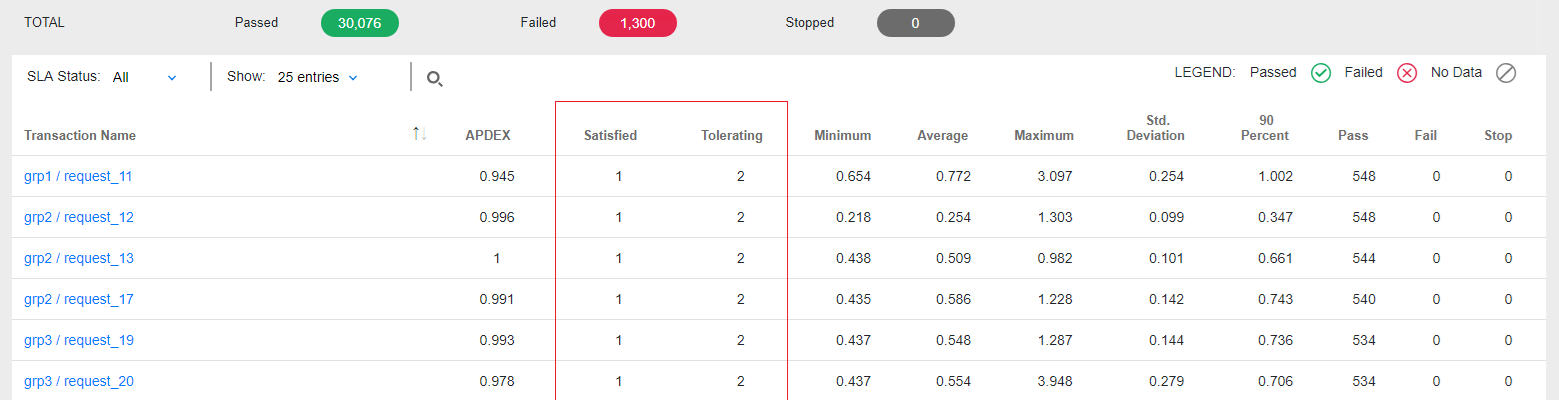This screenshot has height=400, width=1559.
Task: Click the red 1,300 Failed badge
Action: 637,23
